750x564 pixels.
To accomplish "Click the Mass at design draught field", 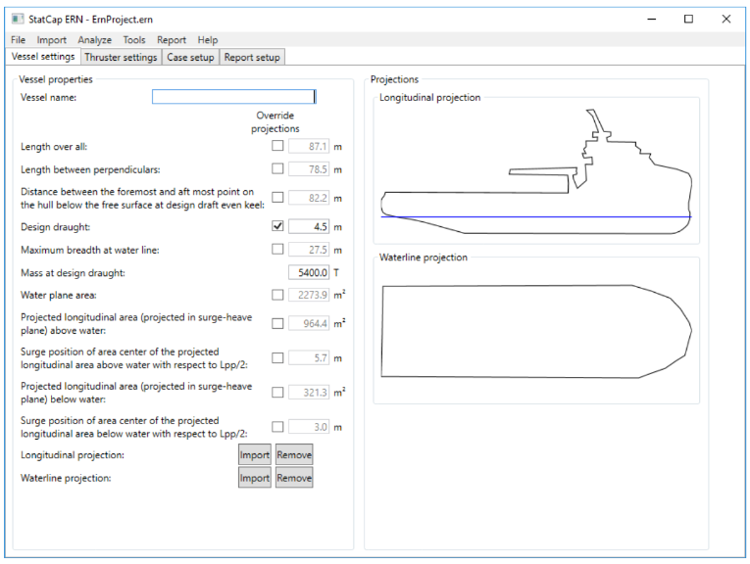I will pyautogui.click(x=309, y=272).
